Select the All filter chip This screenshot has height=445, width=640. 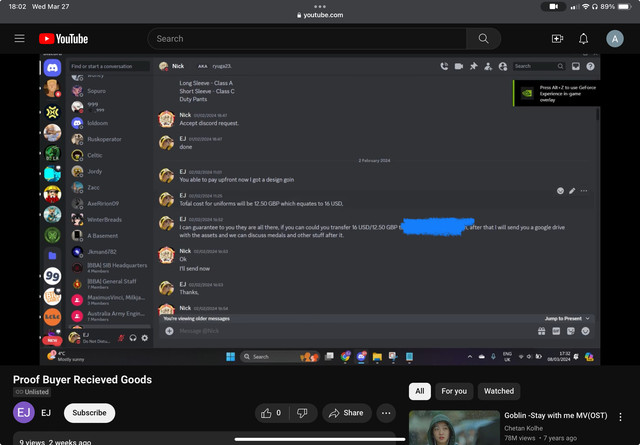click(x=420, y=391)
